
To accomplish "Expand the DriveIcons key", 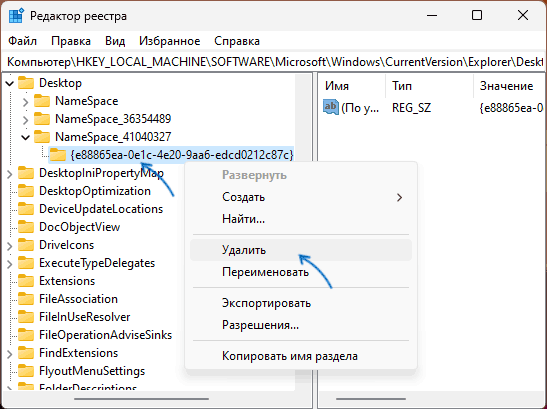I will (10, 246).
